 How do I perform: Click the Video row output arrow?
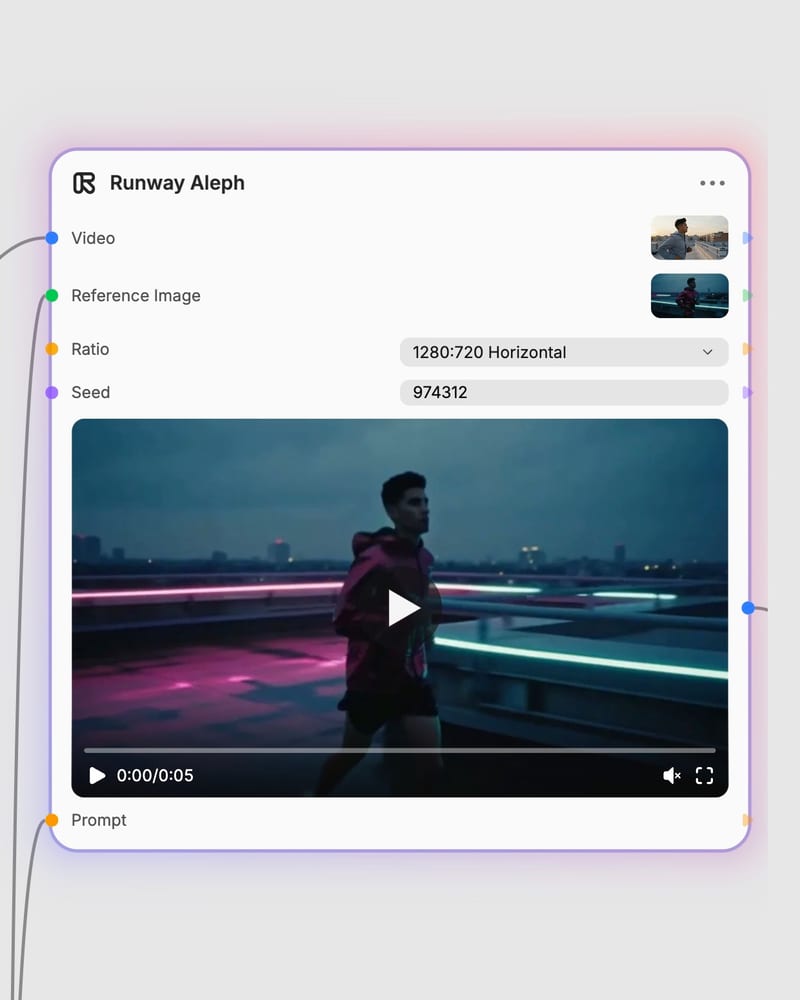748,238
